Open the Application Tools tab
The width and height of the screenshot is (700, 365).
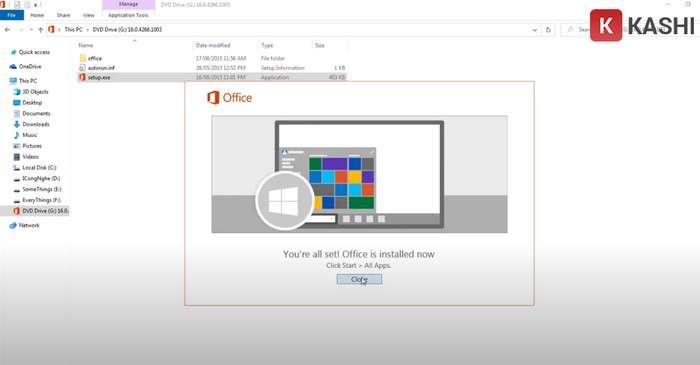(x=128, y=15)
